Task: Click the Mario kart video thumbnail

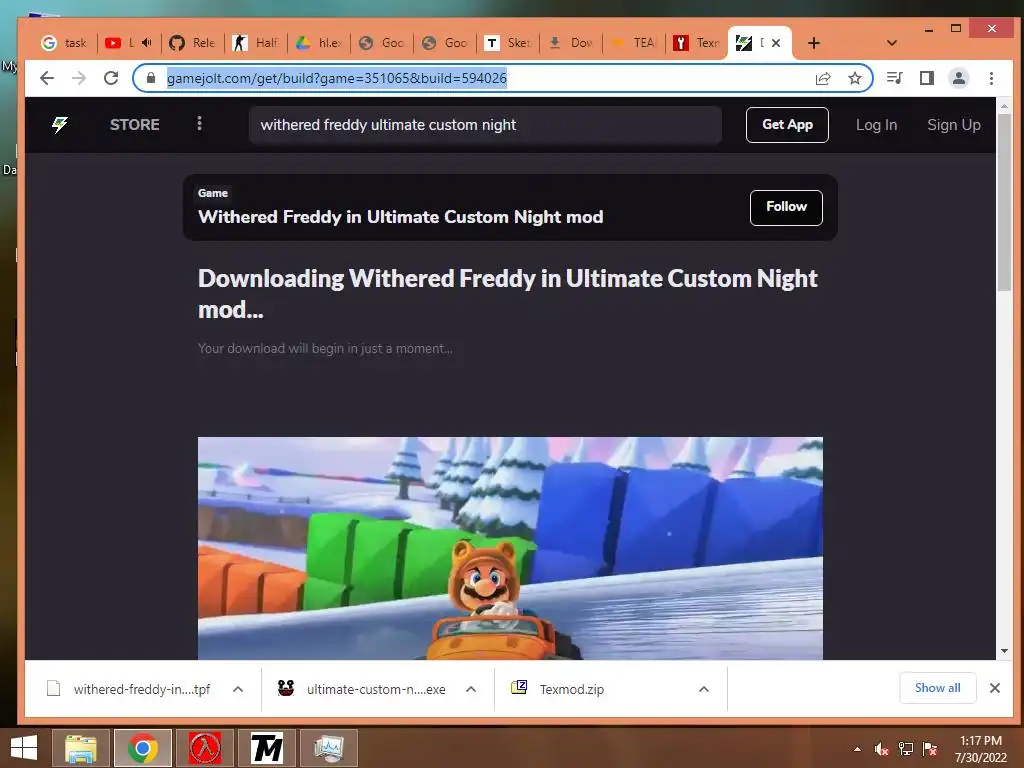Action: click(x=510, y=548)
